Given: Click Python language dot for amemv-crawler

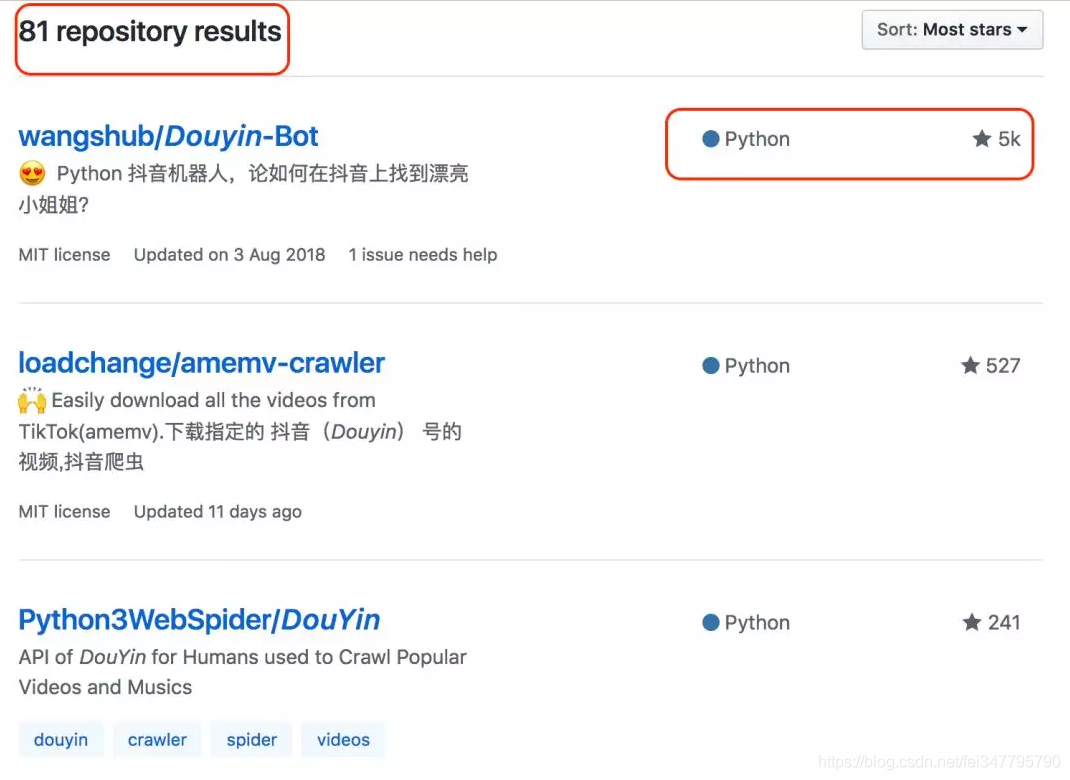Looking at the screenshot, I should click(x=710, y=365).
